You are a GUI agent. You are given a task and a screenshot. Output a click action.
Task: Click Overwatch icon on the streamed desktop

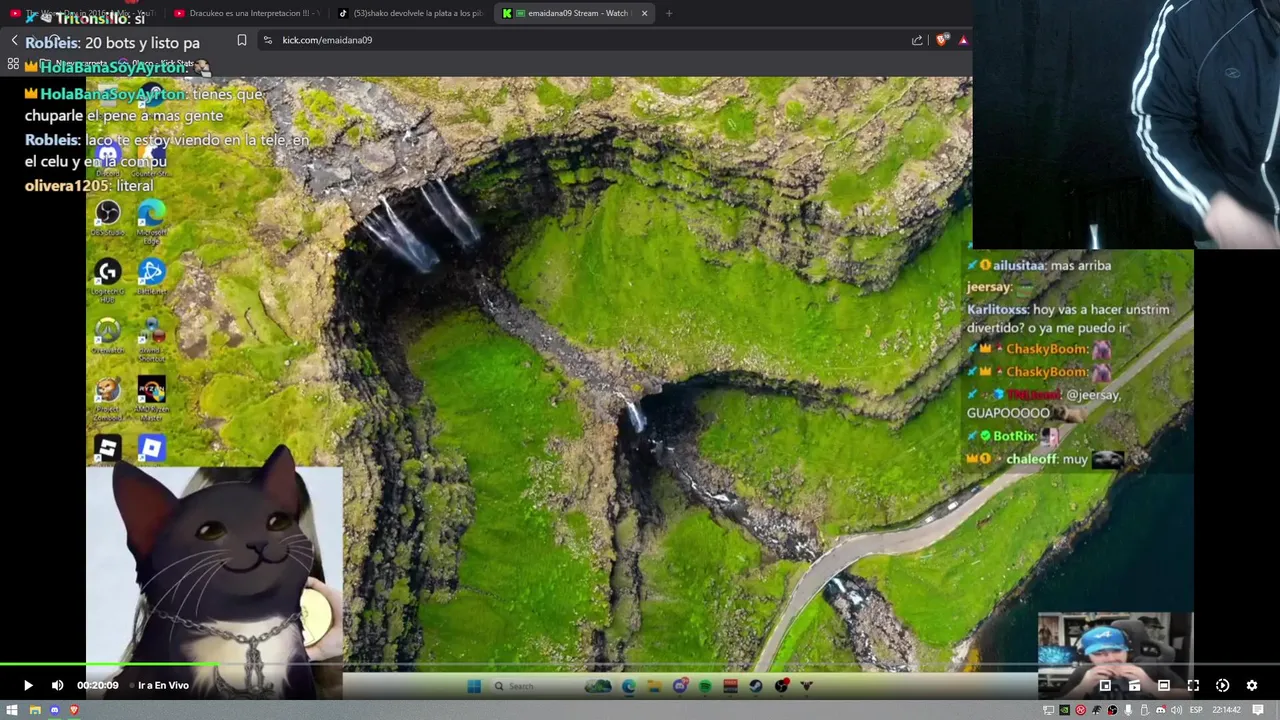(x=107, y=332)
